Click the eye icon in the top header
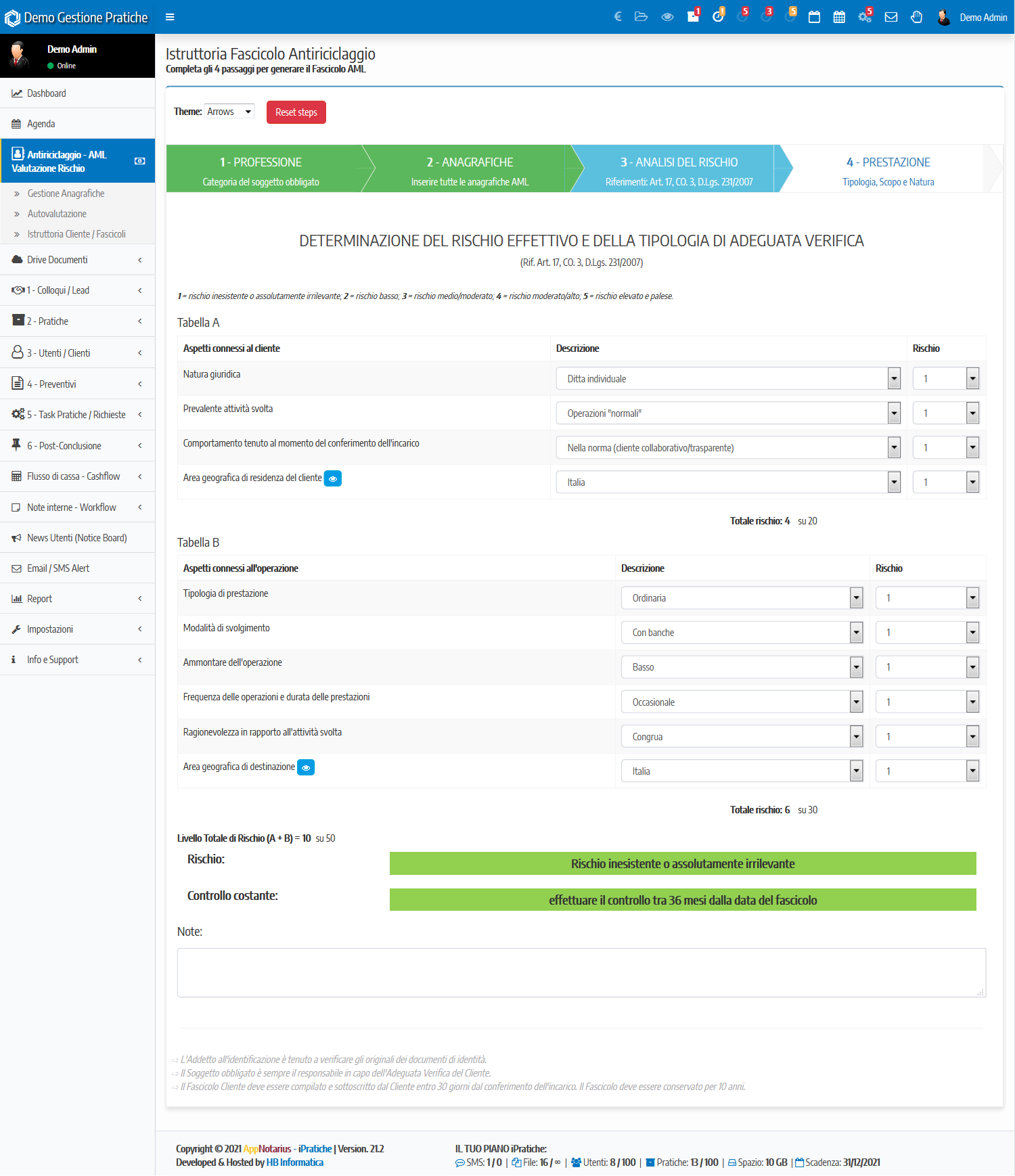This screenshot has height=1176, width=1015. pyautogui.click(x=667, y=17)
